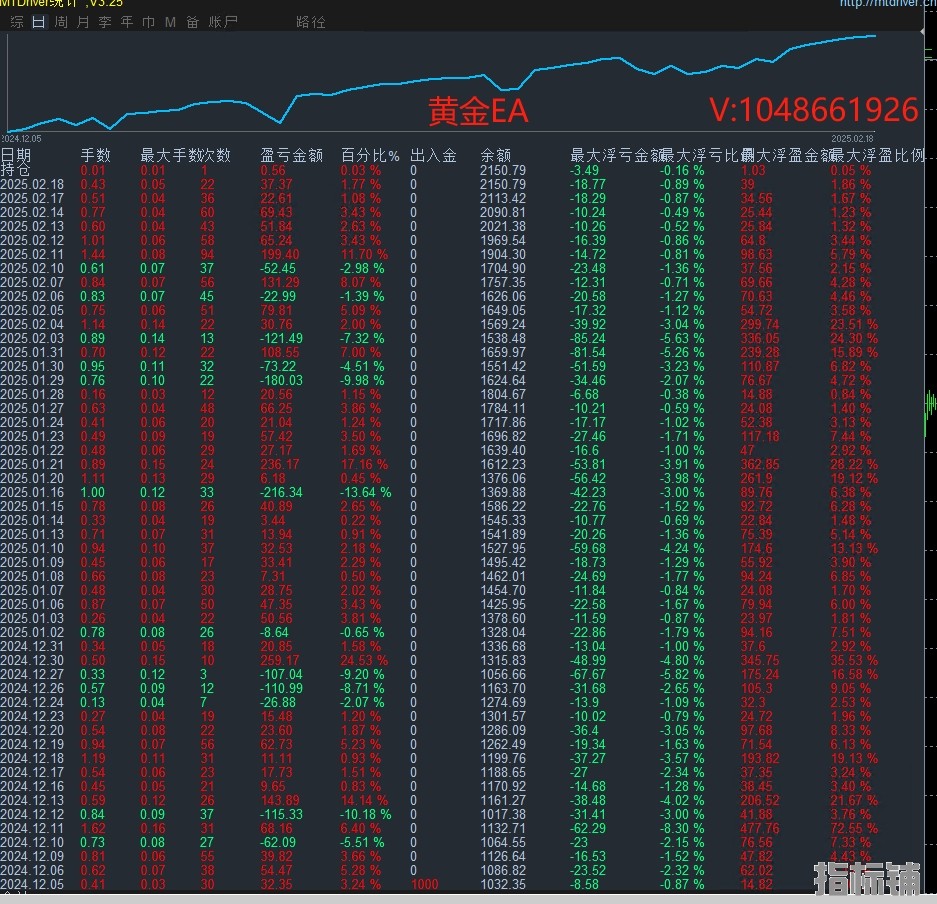Open the 币 currency tab
The width and height of the screenshot is (937, 904).
[x=148, y=22]
